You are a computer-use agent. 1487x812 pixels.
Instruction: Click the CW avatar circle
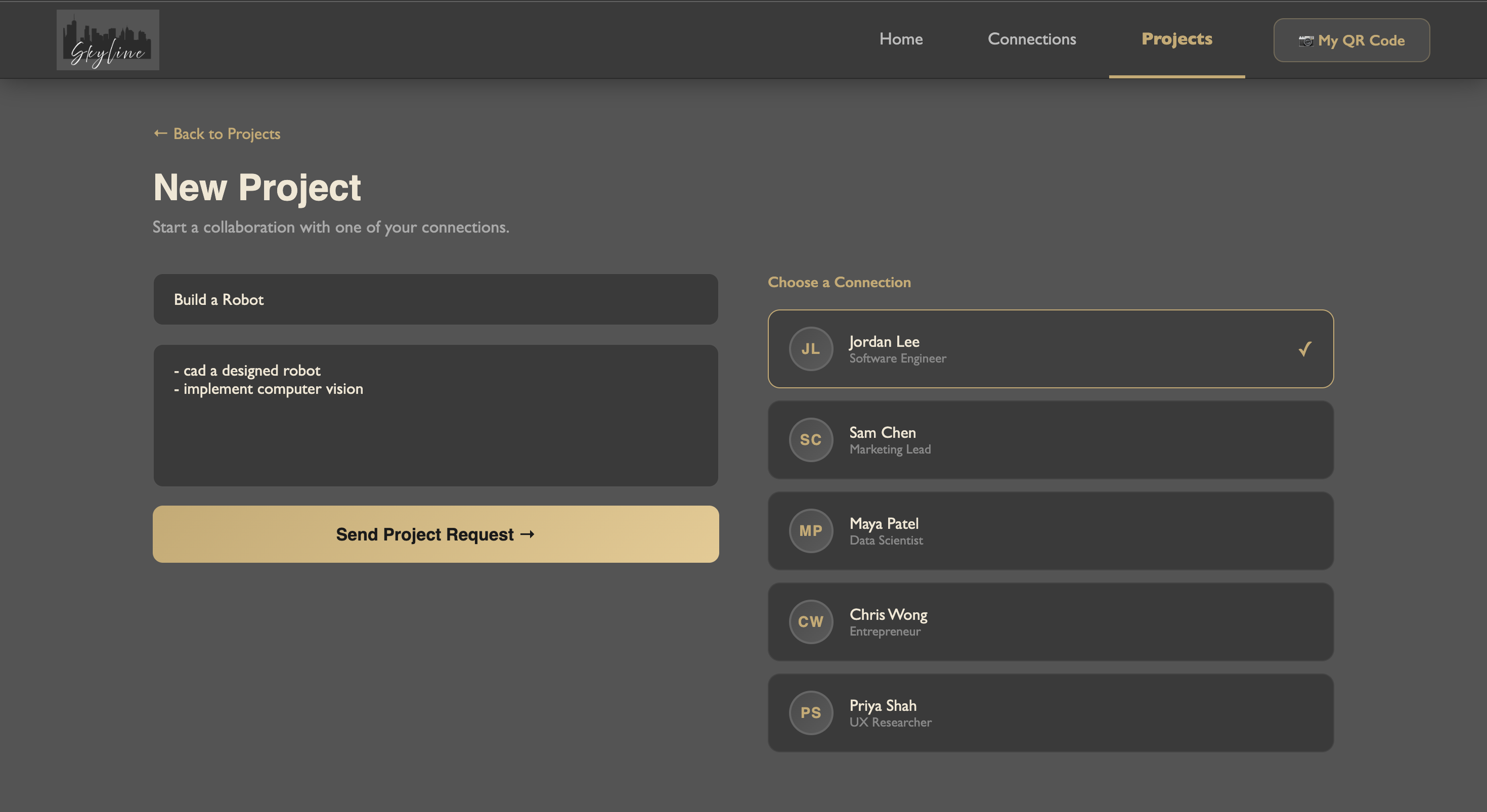[x=810, y=621]
